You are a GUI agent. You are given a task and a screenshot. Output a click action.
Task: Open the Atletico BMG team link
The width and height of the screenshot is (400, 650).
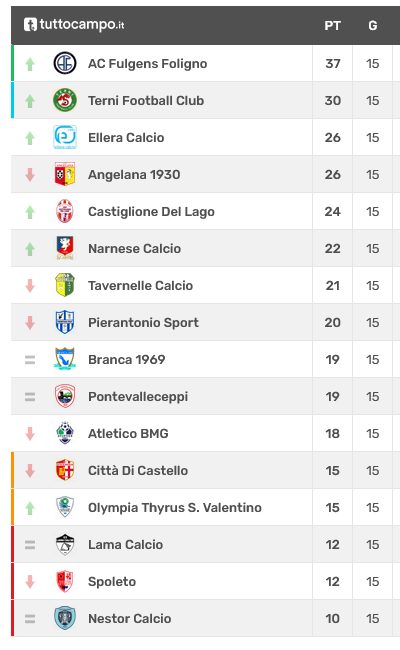click(x=128, y=433)
